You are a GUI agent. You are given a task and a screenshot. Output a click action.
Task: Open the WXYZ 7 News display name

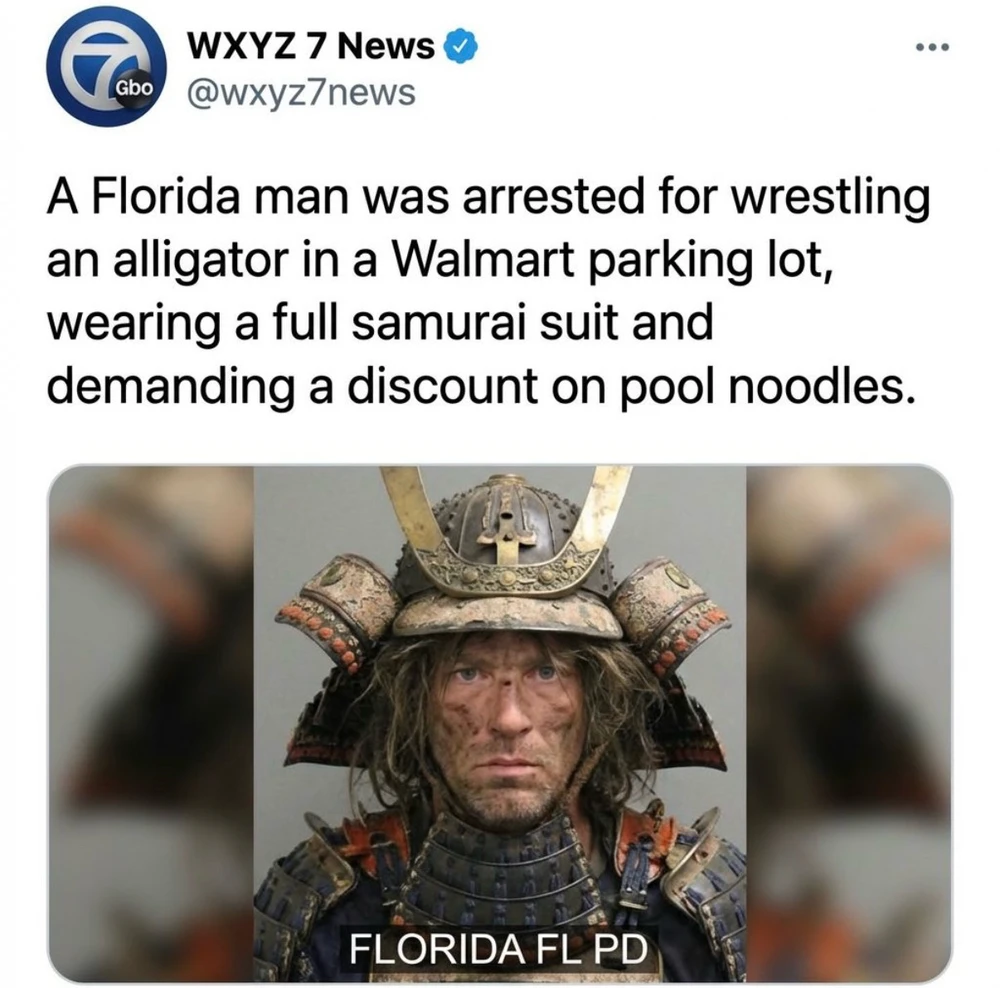(x=311, y=47)
